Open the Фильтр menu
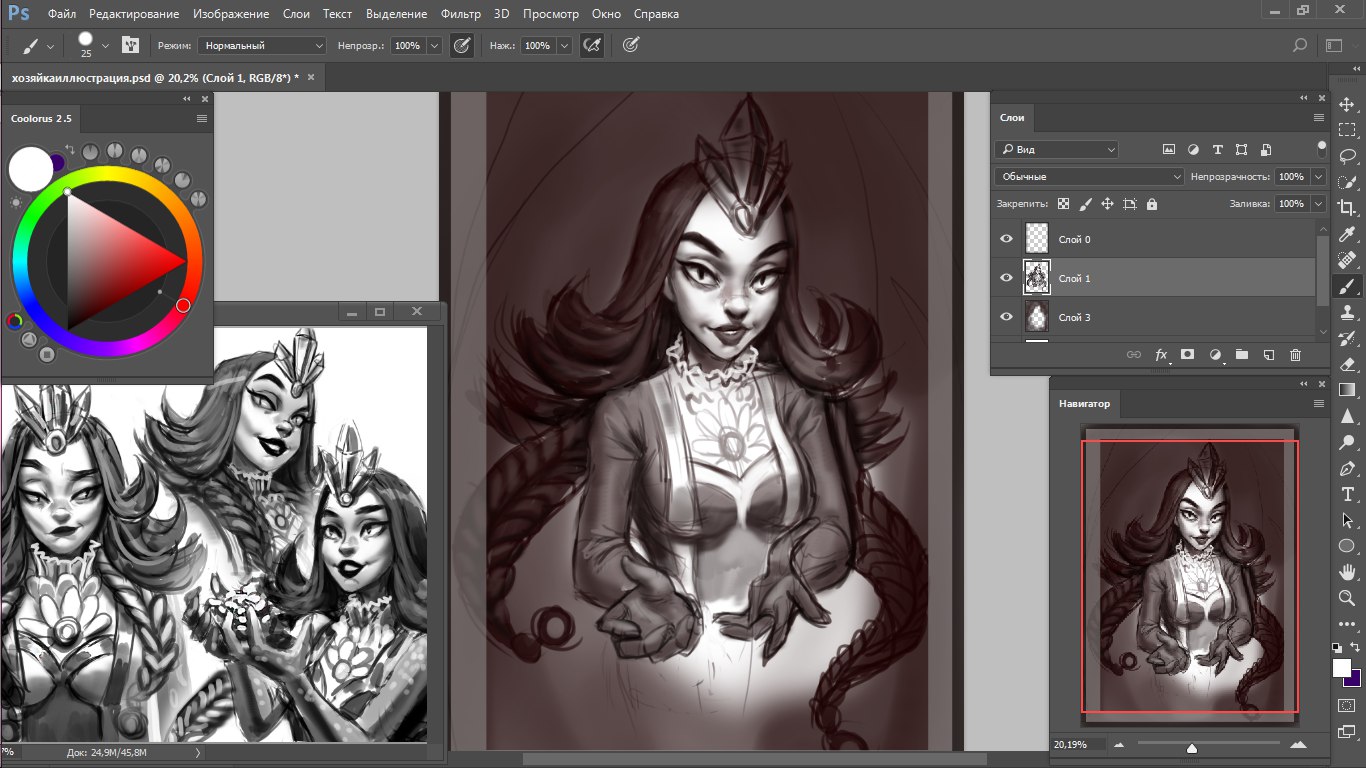This screenshot has width=1366, height=768. (x=460, y=14)
